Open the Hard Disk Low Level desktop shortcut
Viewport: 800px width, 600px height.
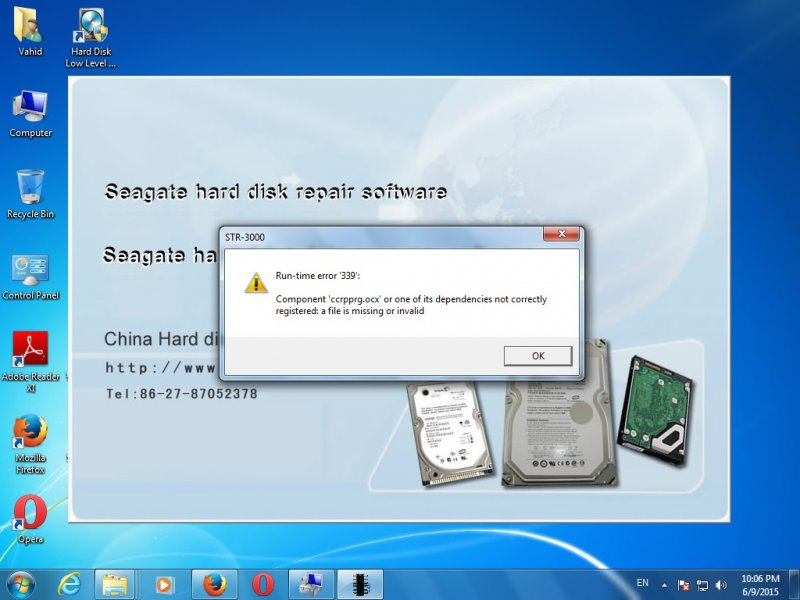(91, 38)
